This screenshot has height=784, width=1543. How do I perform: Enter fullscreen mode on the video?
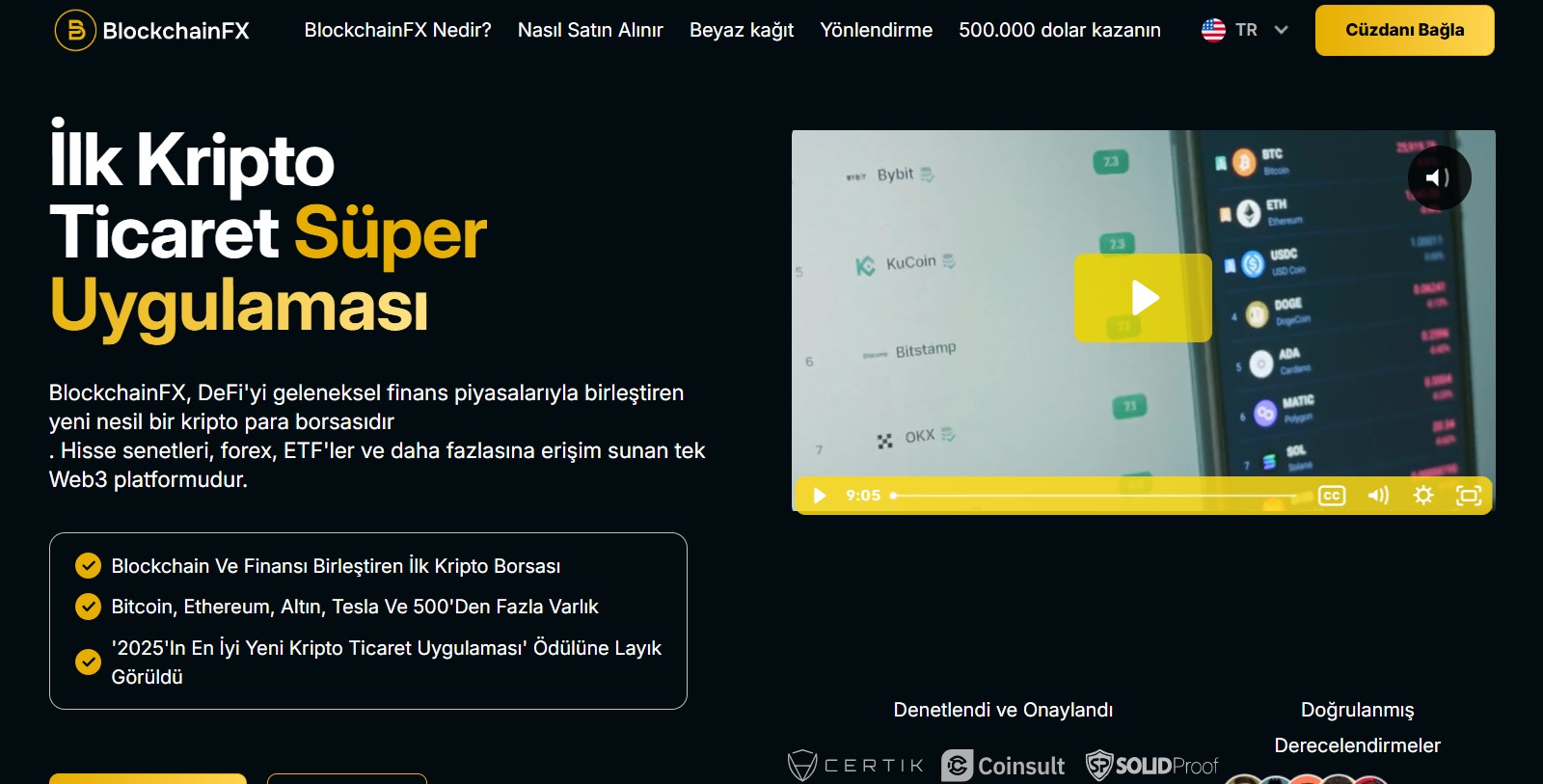tap(1468, 496)
